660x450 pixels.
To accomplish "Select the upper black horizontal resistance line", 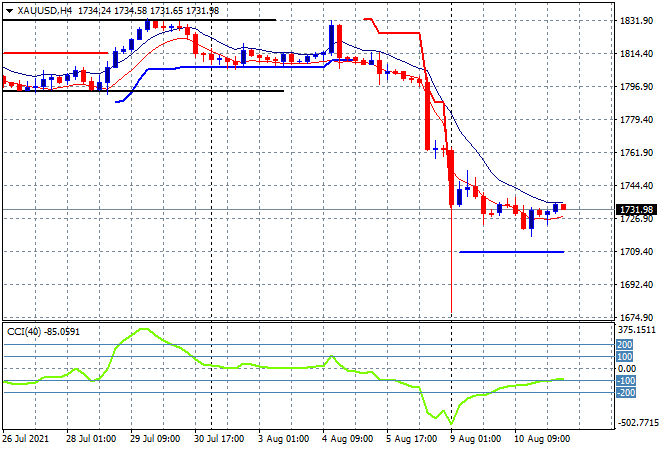I will [139, 20].
